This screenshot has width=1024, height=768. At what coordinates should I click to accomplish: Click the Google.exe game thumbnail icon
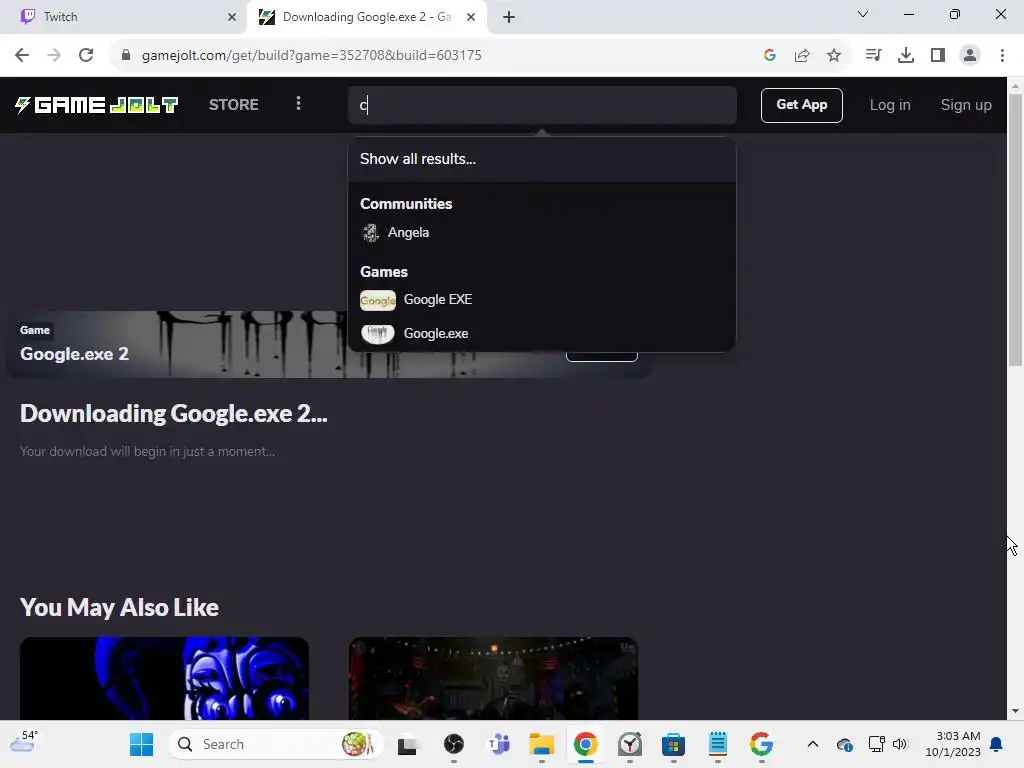(x=377, y=334)
